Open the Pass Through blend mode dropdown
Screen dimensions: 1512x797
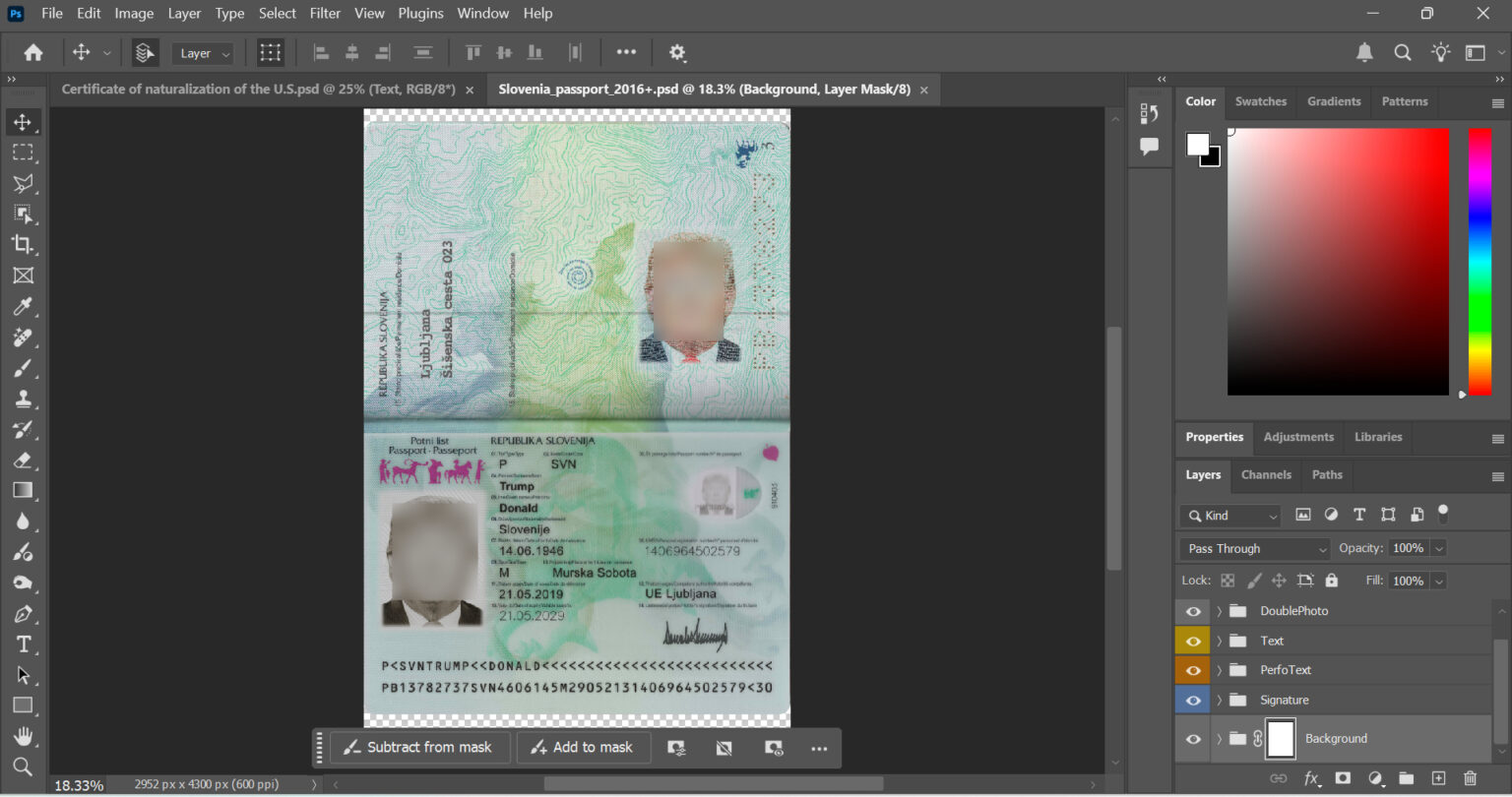pyautogui.click(x=1255, y=548)
